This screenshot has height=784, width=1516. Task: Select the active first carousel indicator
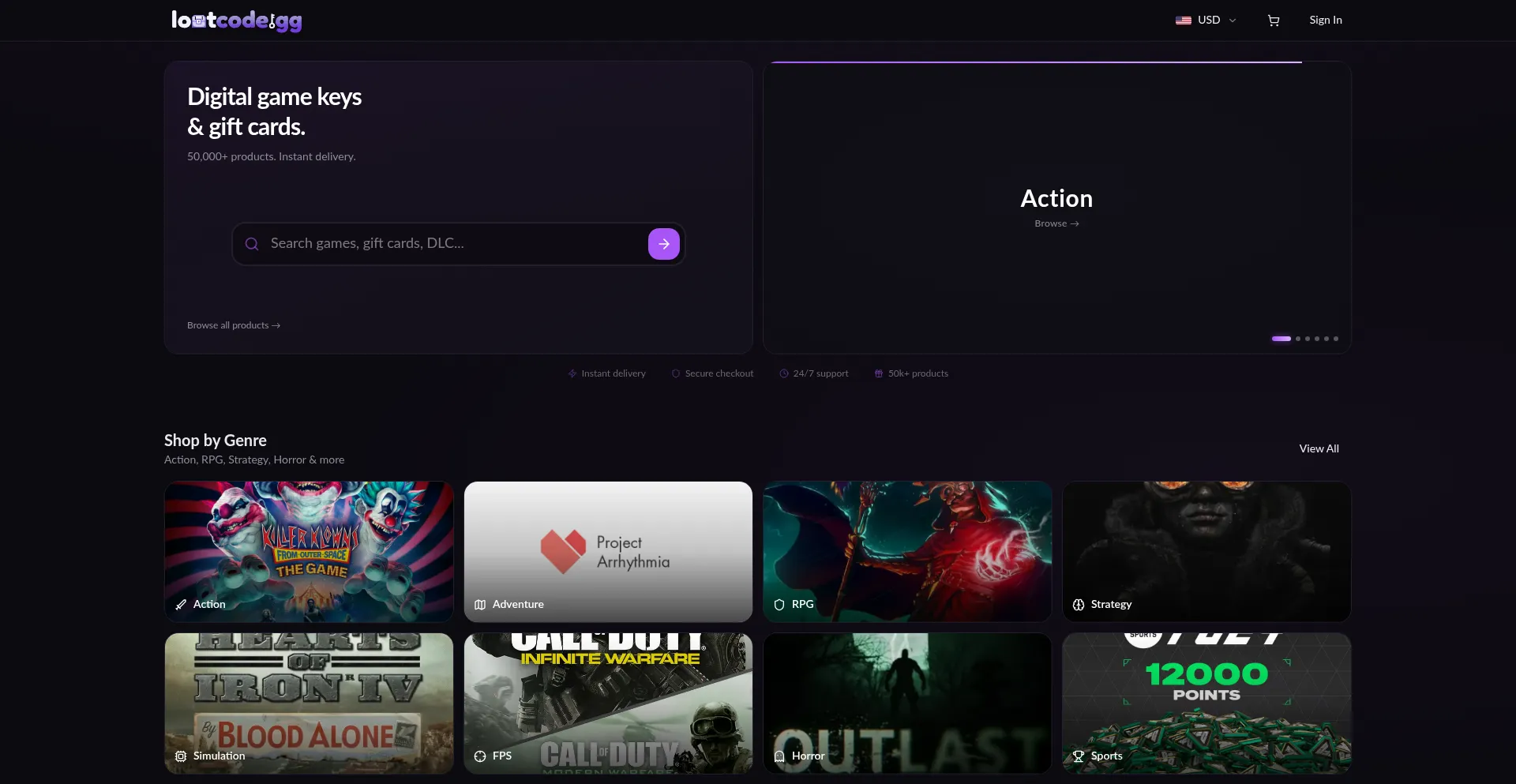click(x=1281, y=339)
